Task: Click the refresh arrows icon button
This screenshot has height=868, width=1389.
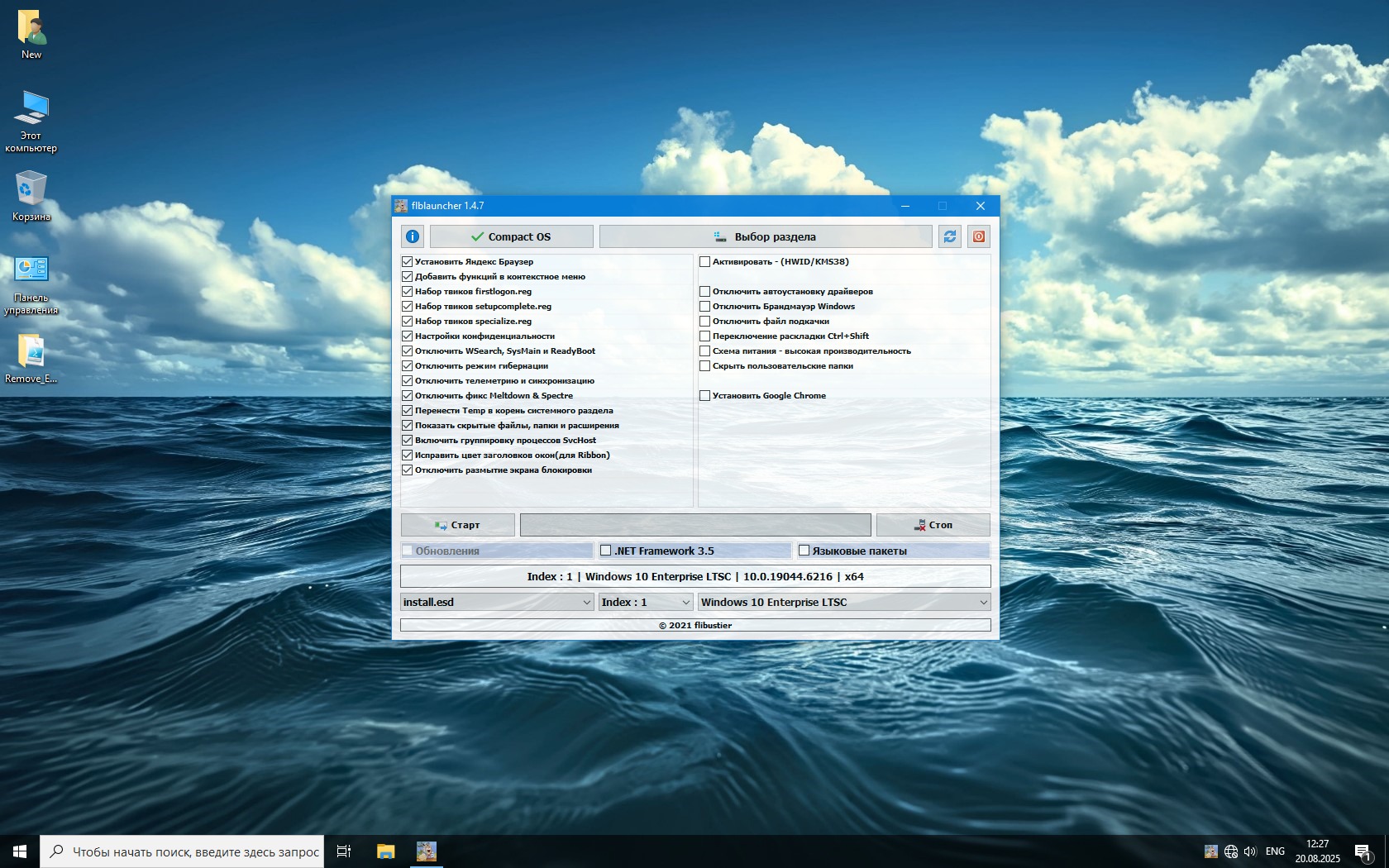Action: click(949, 236)
